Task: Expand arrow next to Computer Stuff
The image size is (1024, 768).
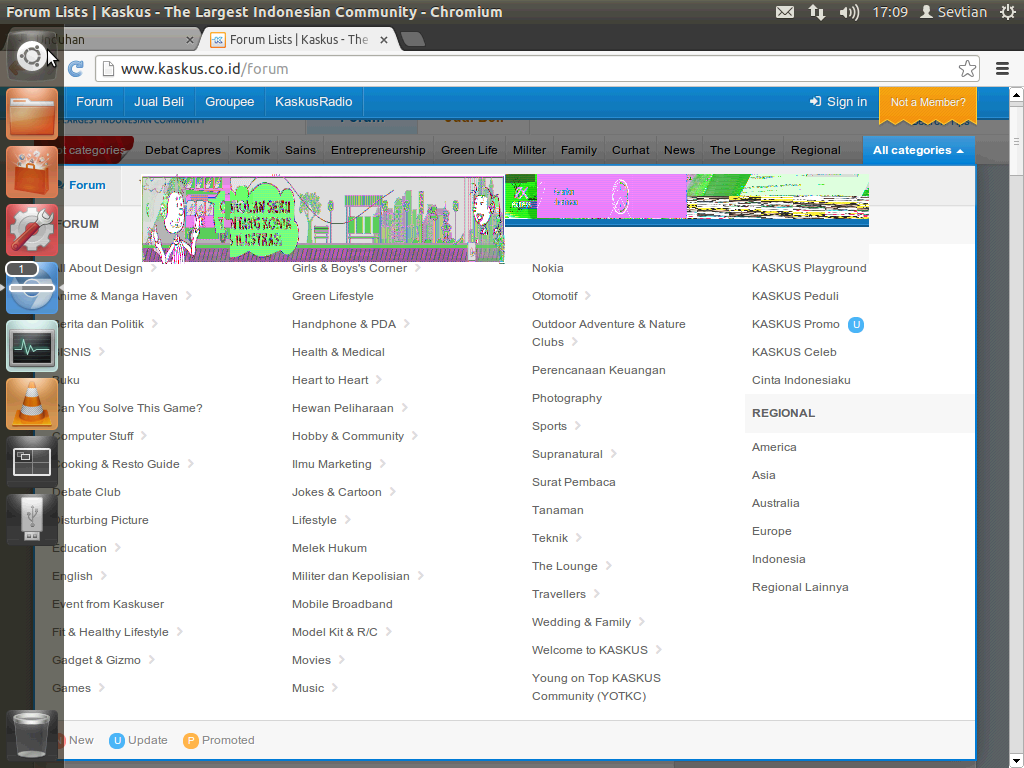Action: pyautogui.click(x=144, y=436)
